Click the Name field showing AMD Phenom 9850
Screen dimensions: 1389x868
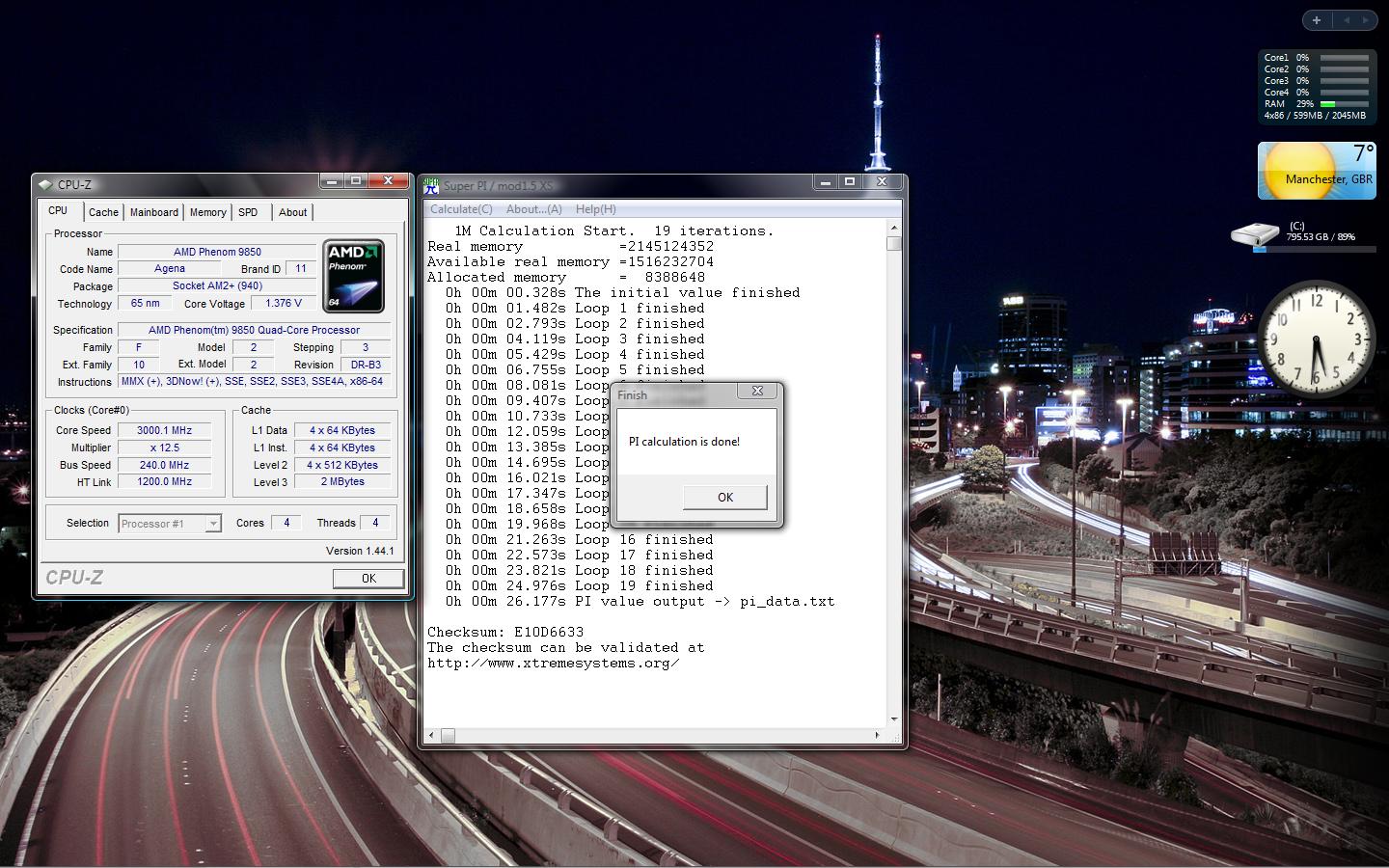tap(217, 252)
